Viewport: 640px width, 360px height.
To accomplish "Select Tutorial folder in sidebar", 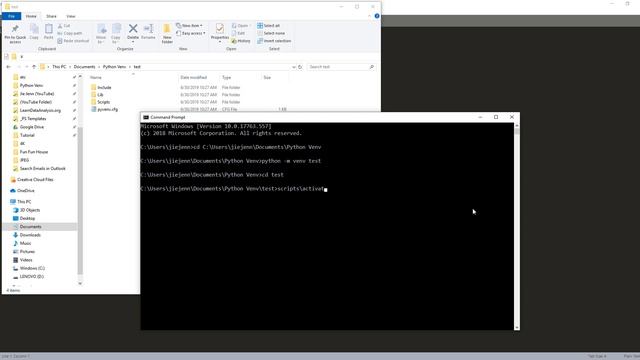I will point(27,135).
